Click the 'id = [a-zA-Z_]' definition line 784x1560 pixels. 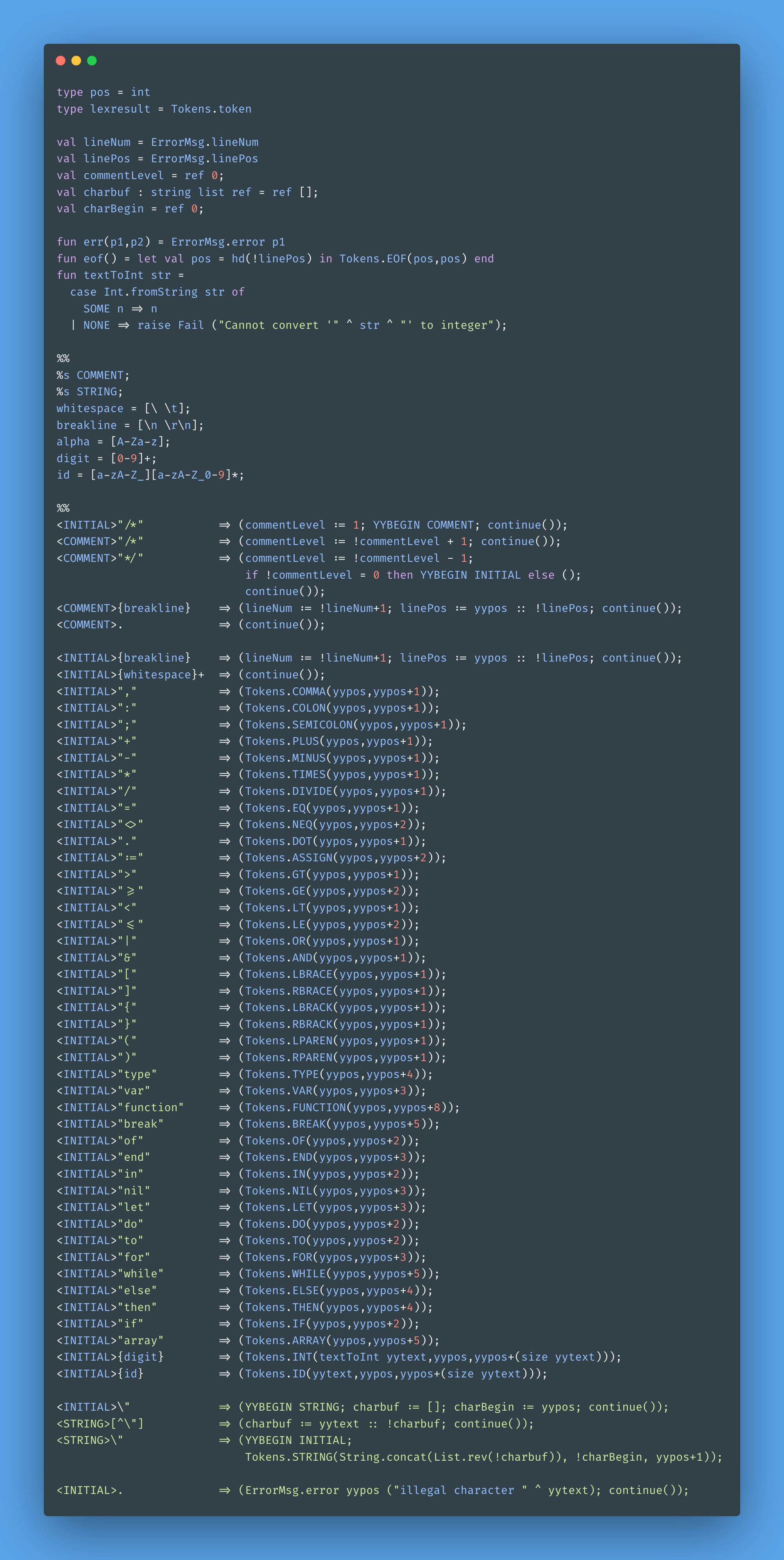point(151,475)
